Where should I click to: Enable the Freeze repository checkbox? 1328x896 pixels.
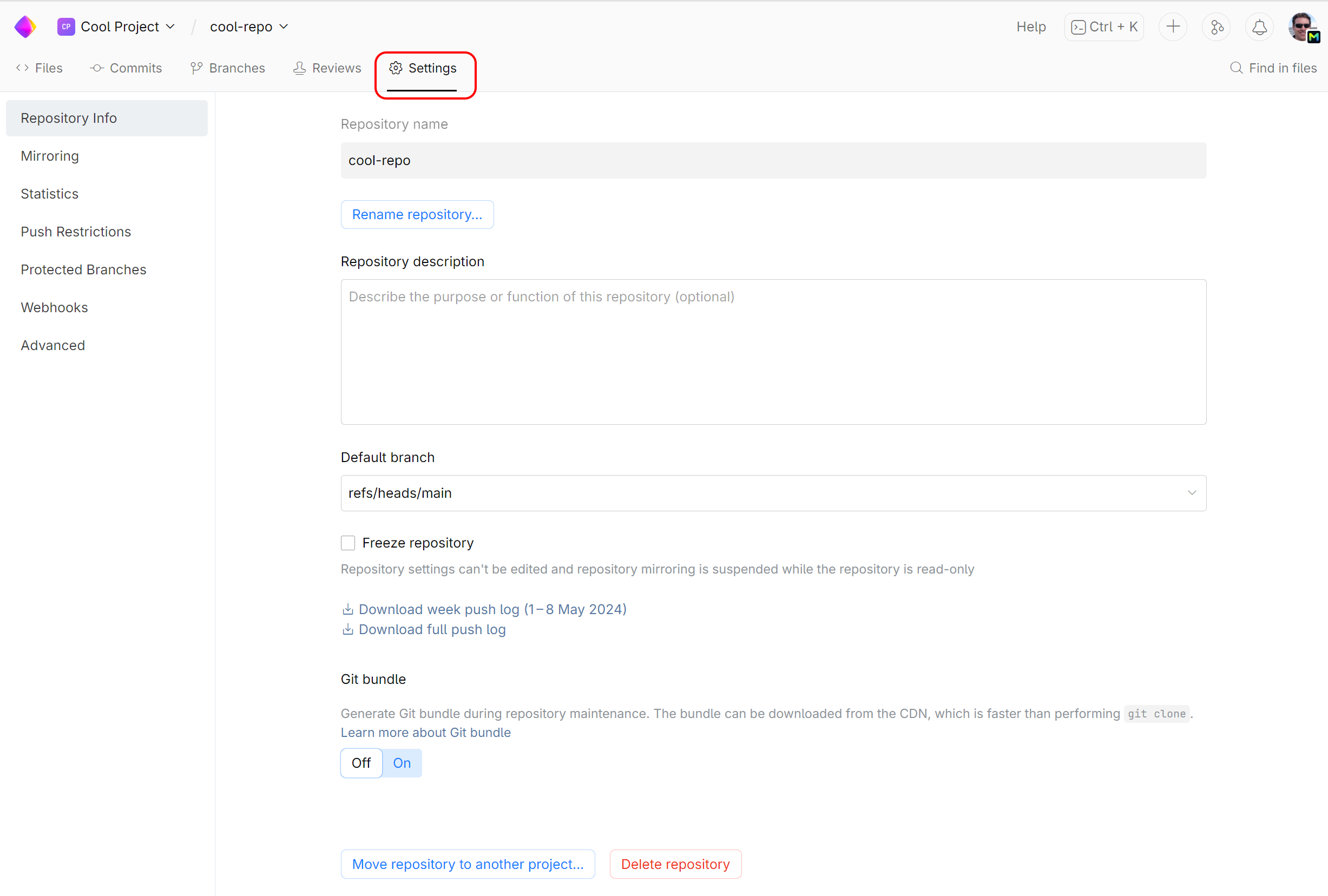pyautogui.click(x=348, y=542)
